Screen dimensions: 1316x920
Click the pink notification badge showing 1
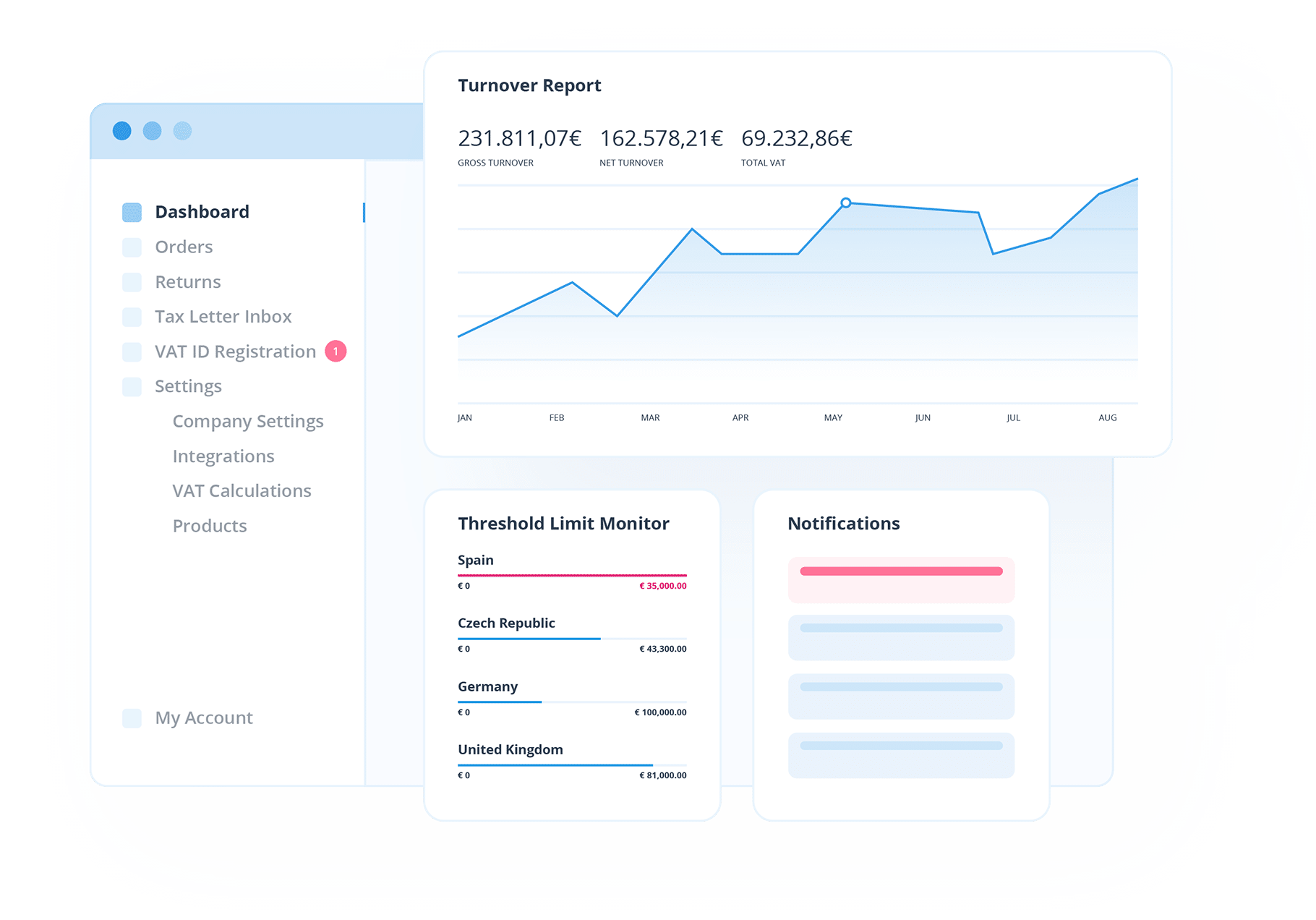(336, 351)
